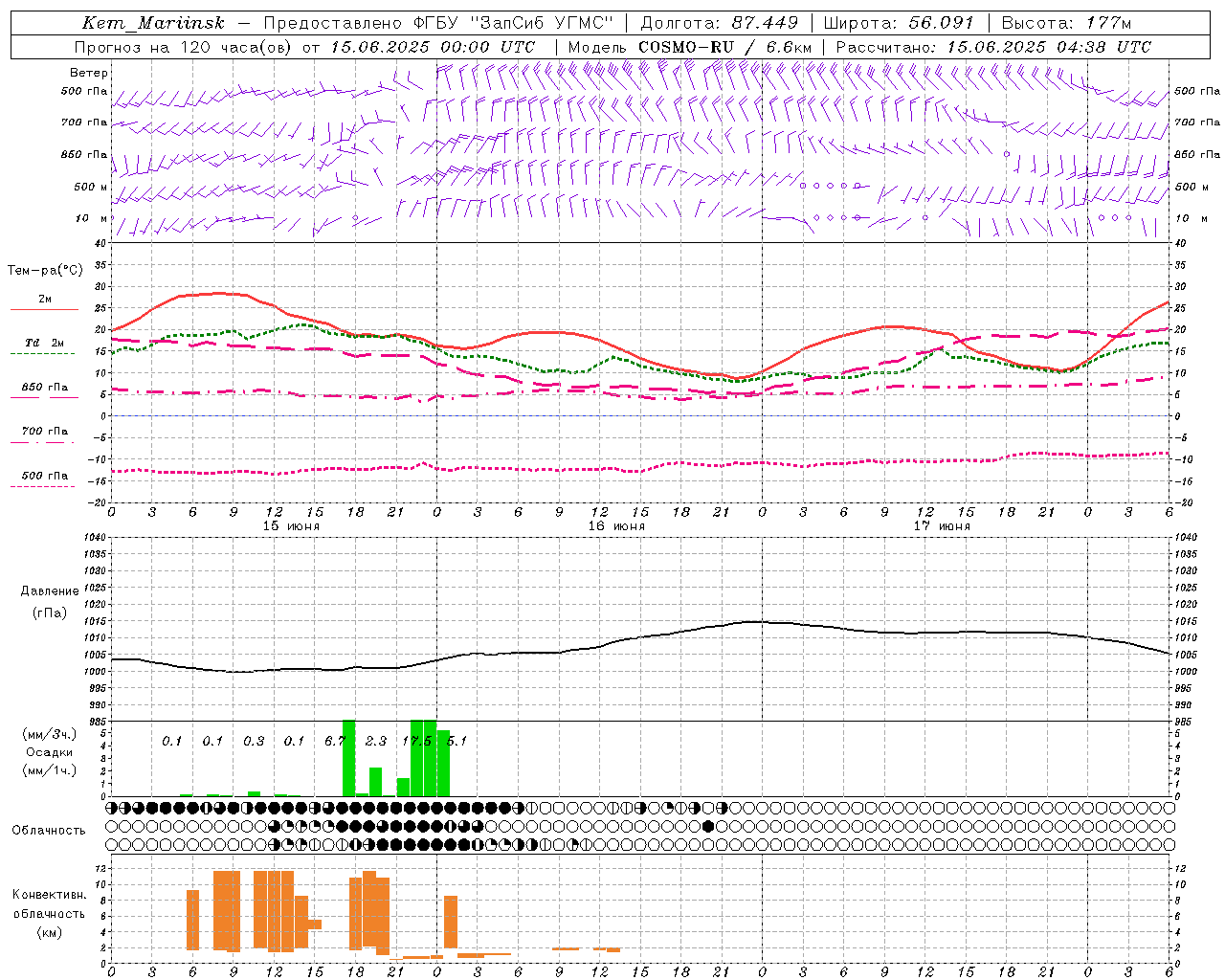Image resolution: width=1225 pixels, height=980 pixels.
Task: Click the Ветер wind section label
Action: (89, 73)
